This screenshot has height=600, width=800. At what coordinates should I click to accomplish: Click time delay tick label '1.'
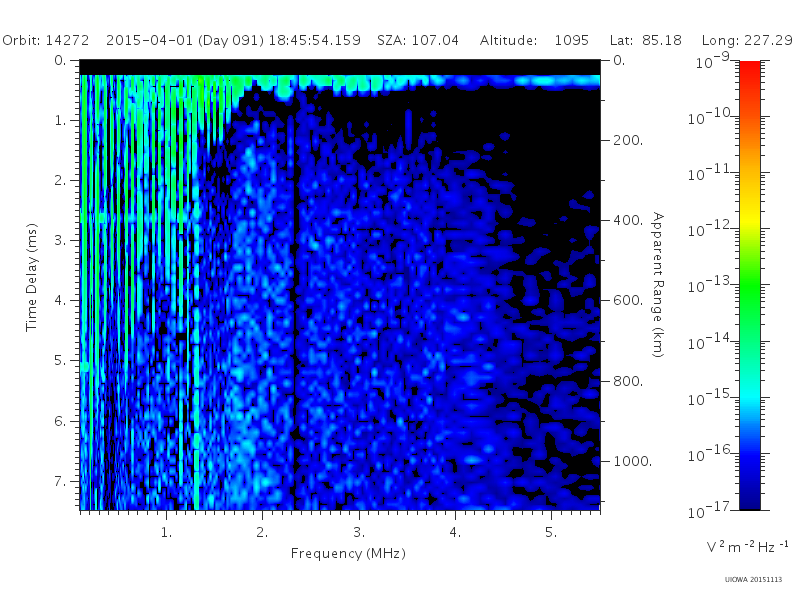61,120
